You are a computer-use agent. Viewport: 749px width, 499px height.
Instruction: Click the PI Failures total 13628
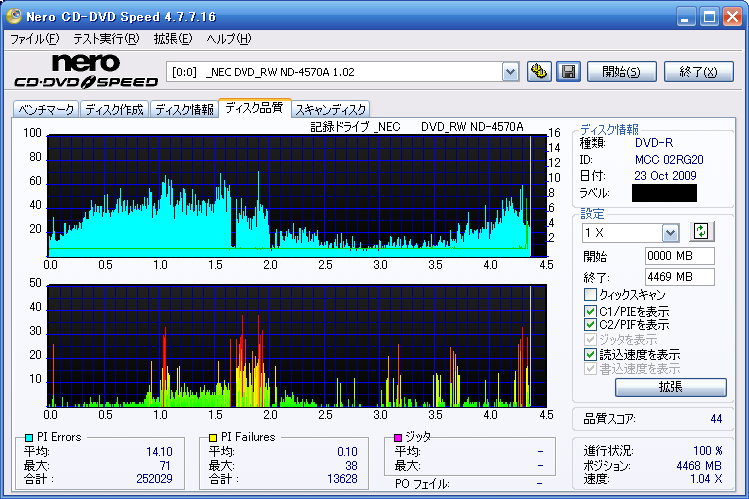(342, 478)
